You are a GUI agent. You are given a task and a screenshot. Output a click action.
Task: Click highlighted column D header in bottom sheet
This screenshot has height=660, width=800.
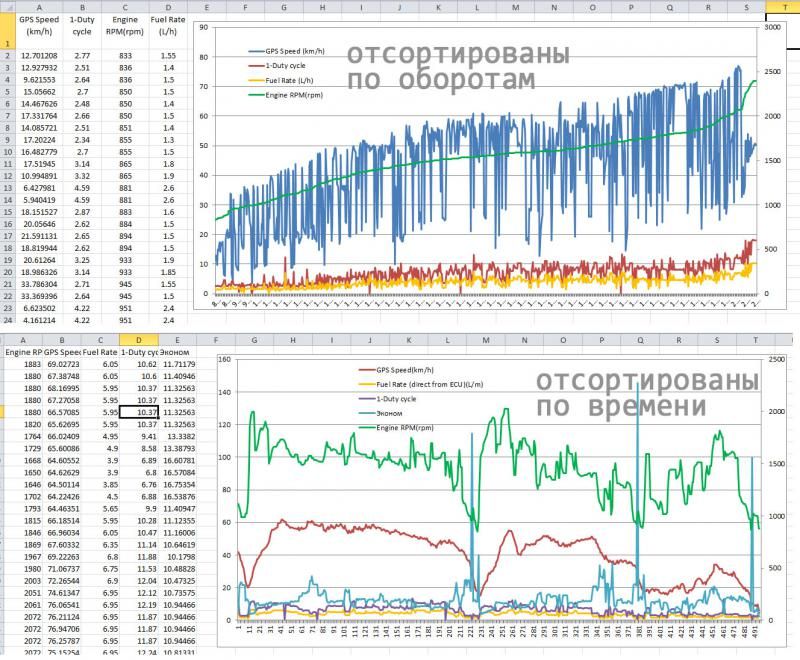coord(139,340)
